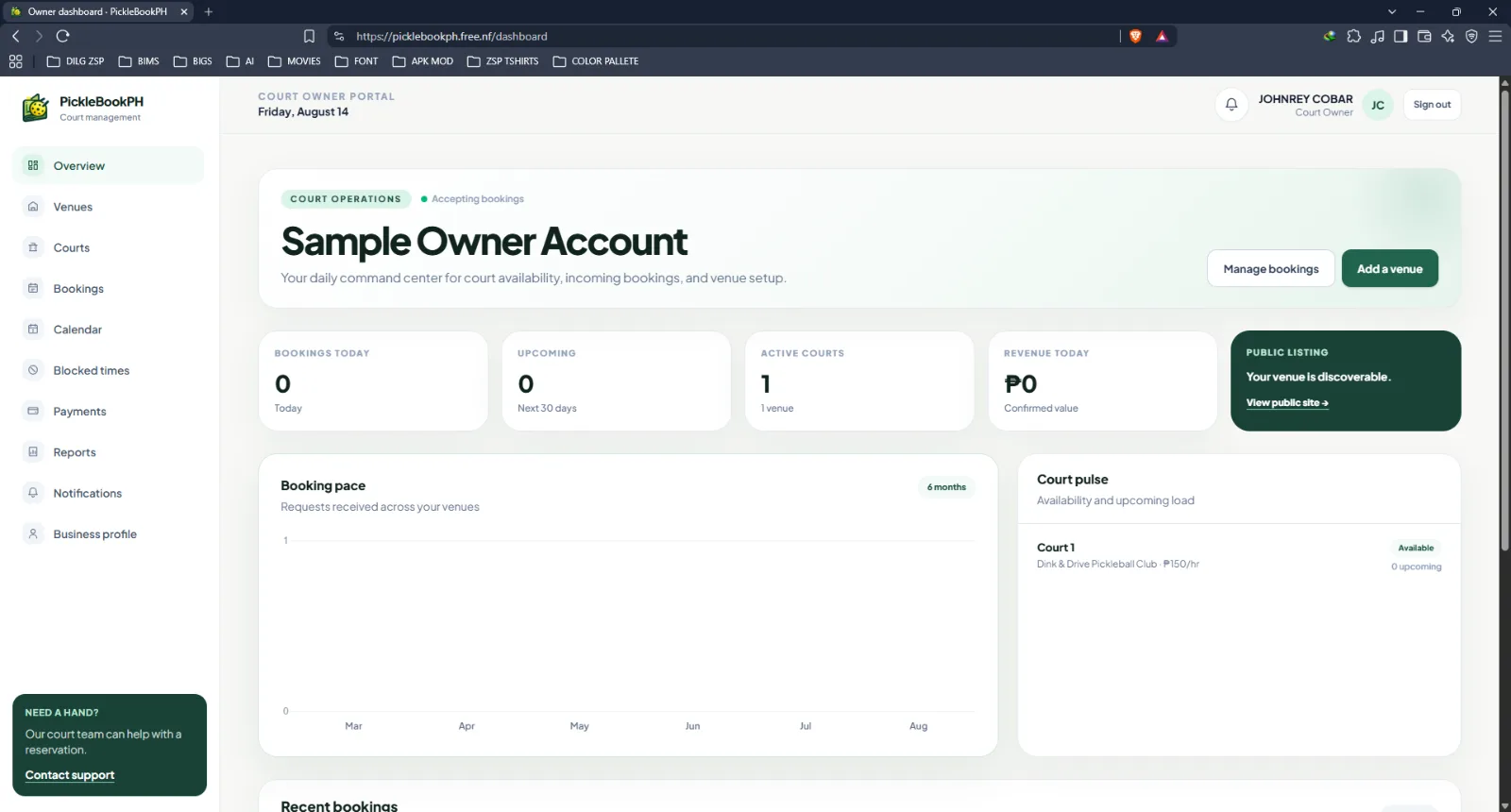Click the Courts icon in sidebar
The height and width of the screenshot is (812, 1511).
point(33,247)
